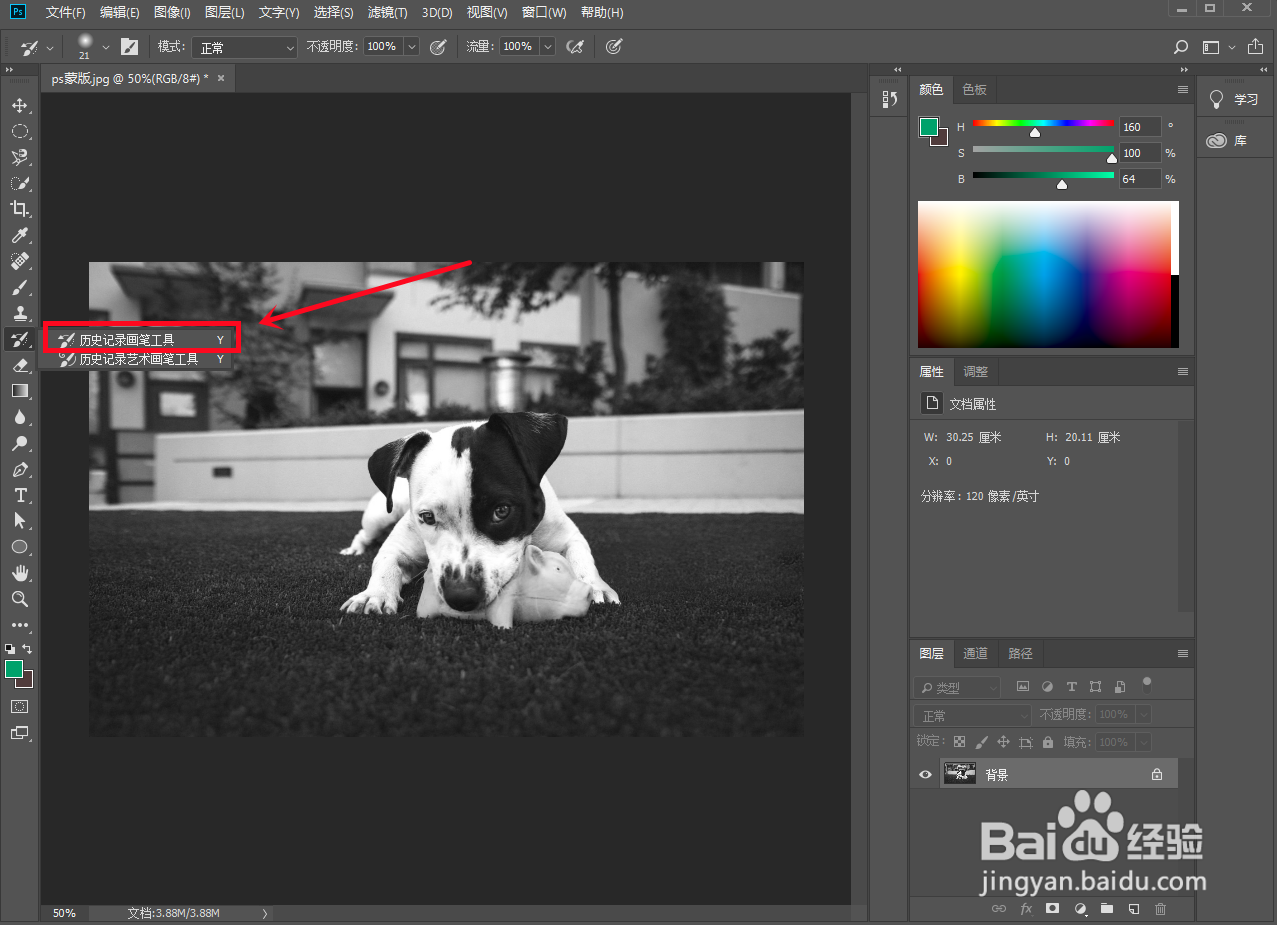This screenshot has width=1277, height=925.
Task: Pick a color in the color spectrum field
Action: tap(1044, 274)
